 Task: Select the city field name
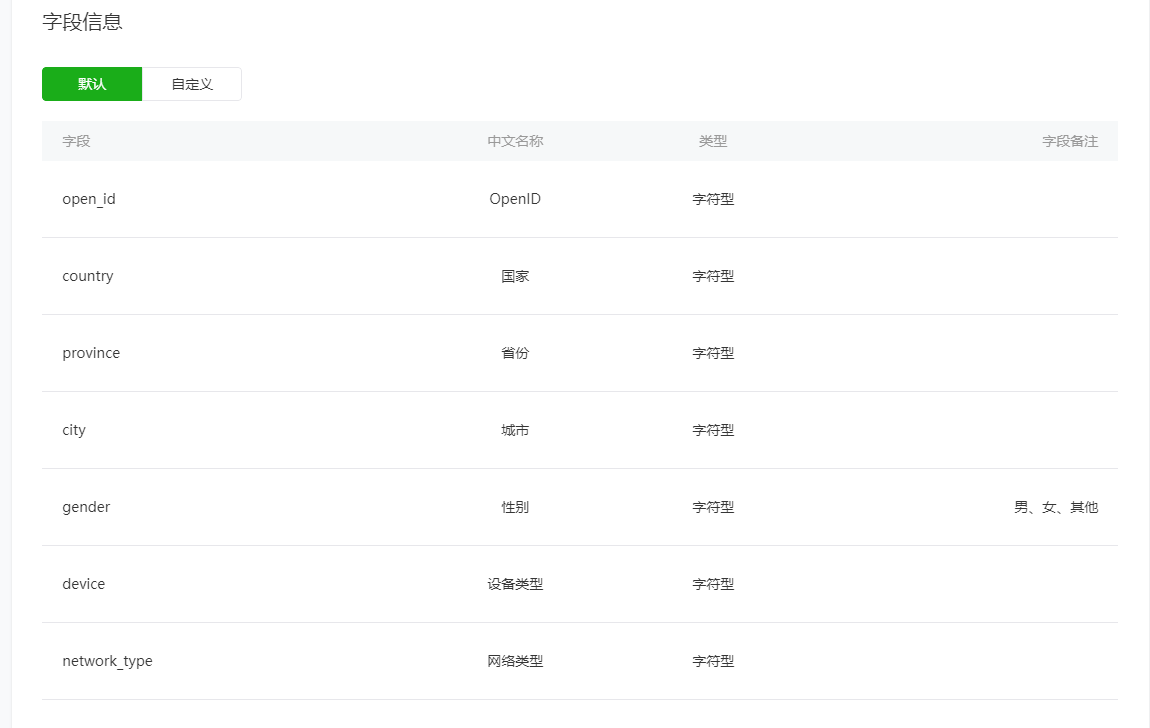pos(74,430)
